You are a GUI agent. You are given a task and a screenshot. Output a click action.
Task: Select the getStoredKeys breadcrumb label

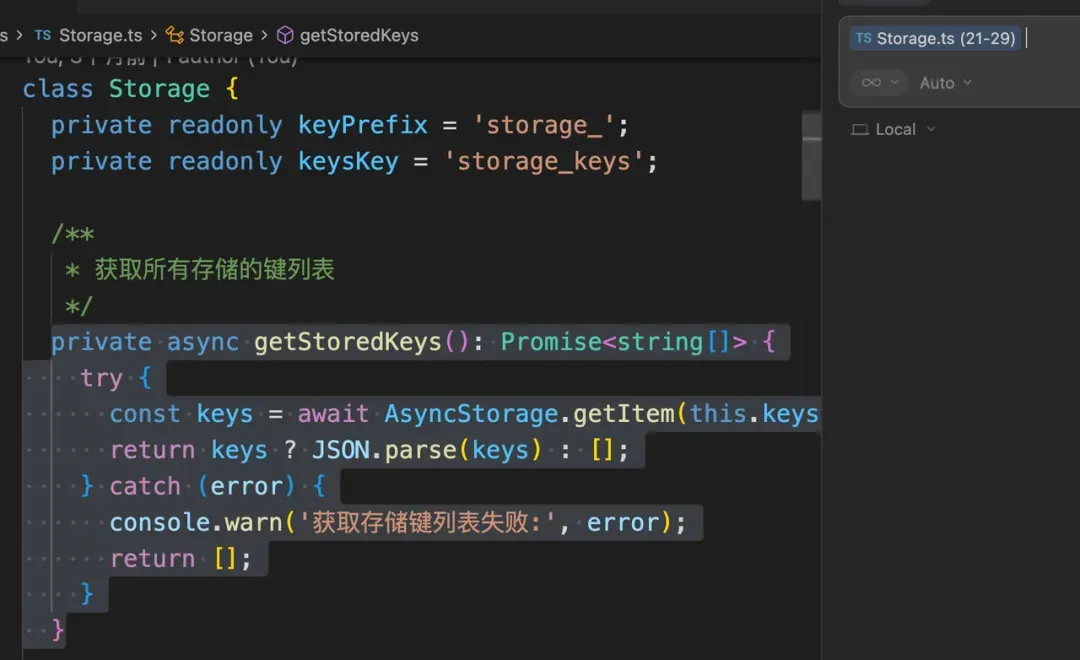[x=359, y=35]
